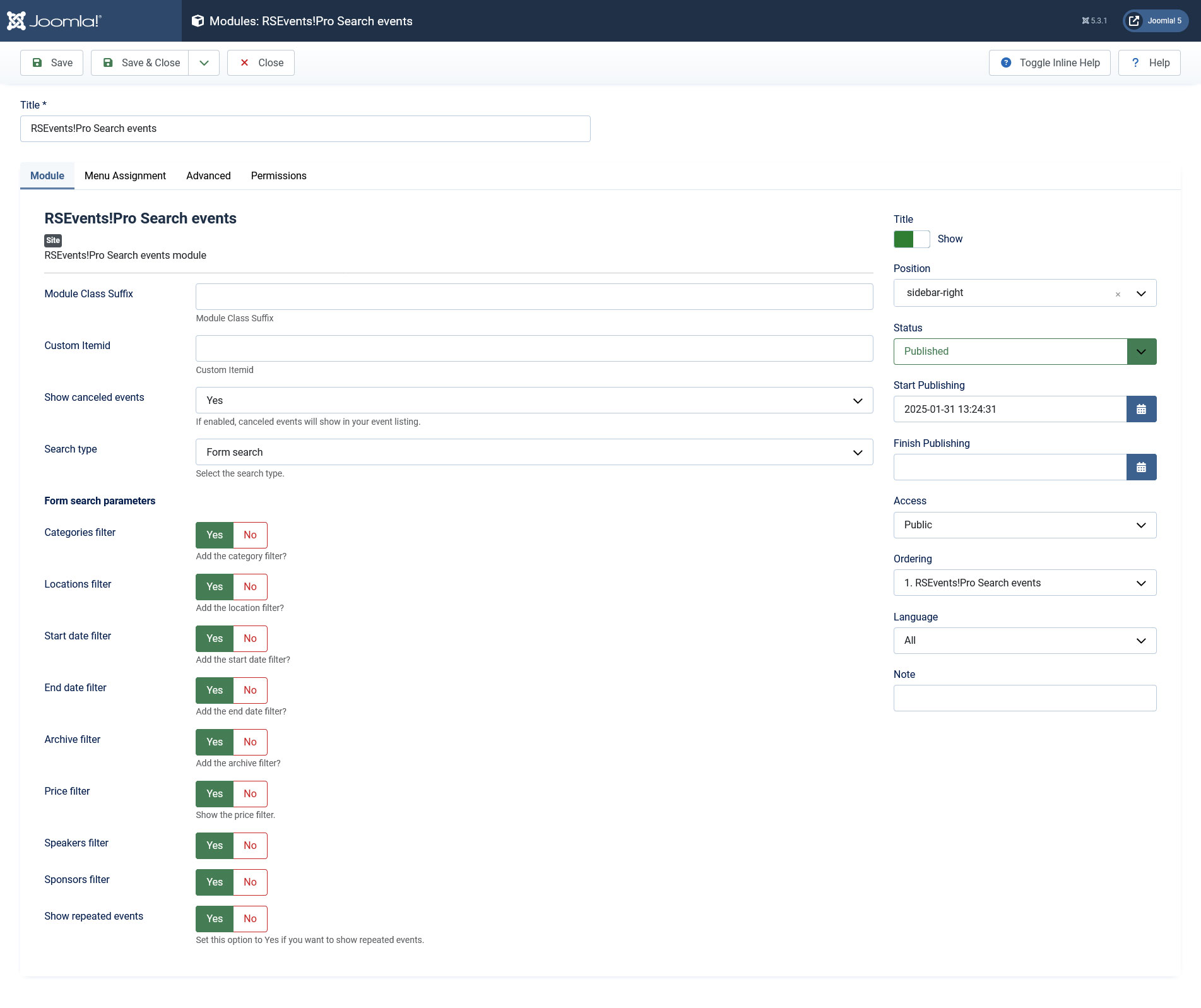Set Show repeated events to Yes
This screenshot has width=1201, height=1008.
(215, 919)
